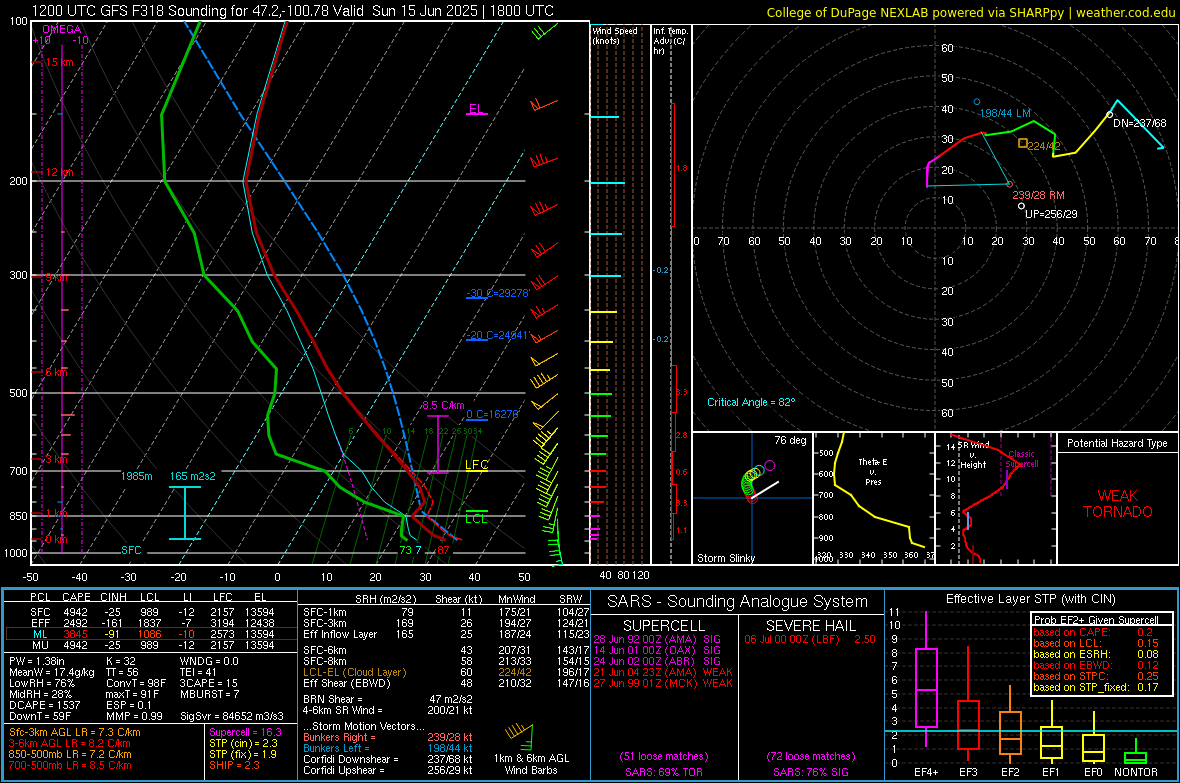1180x783 pixels.
Task: Click the 198/44 LM hodograph label
Action: click(x=1005, y=113)
